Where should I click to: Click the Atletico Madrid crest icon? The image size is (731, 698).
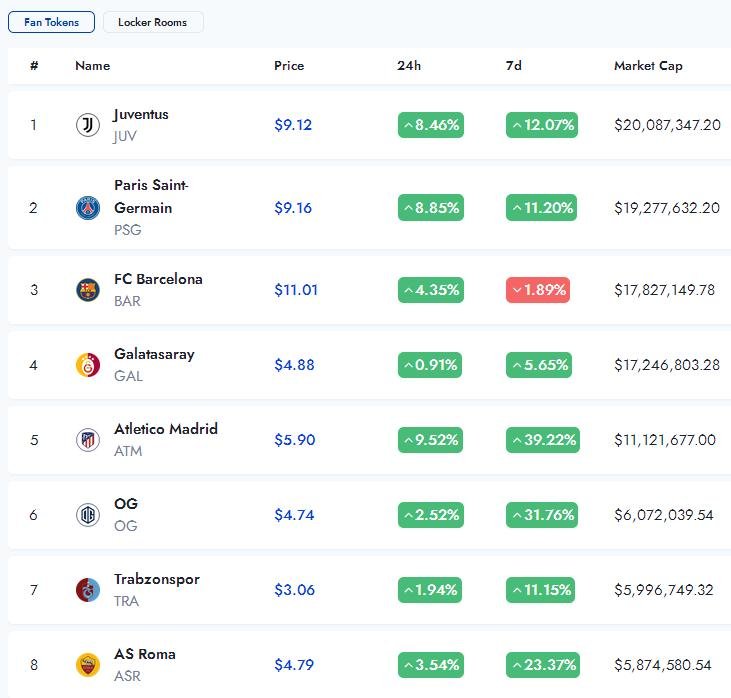[88, 440]
